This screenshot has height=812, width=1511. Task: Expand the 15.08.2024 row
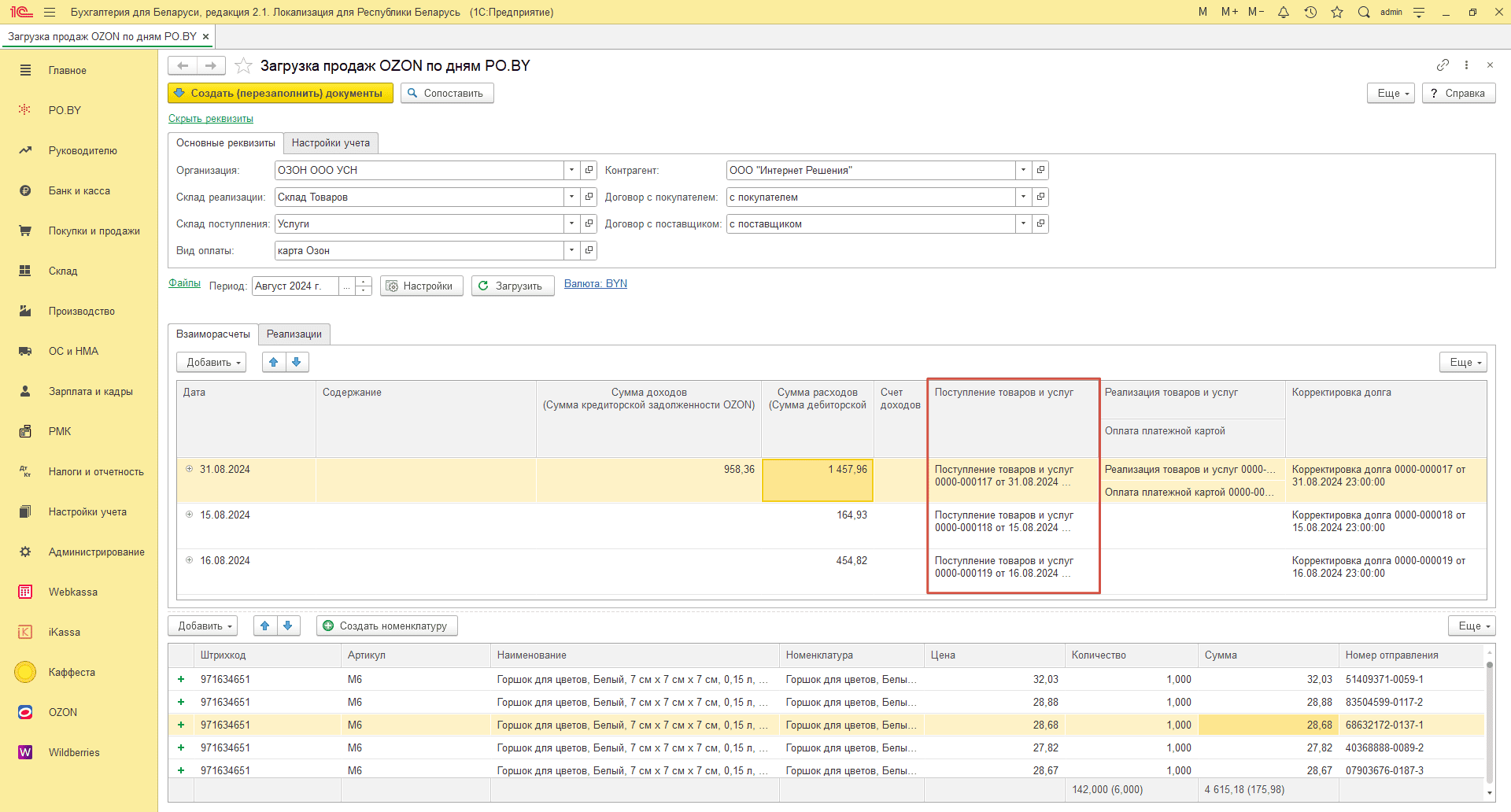point(189,515)
